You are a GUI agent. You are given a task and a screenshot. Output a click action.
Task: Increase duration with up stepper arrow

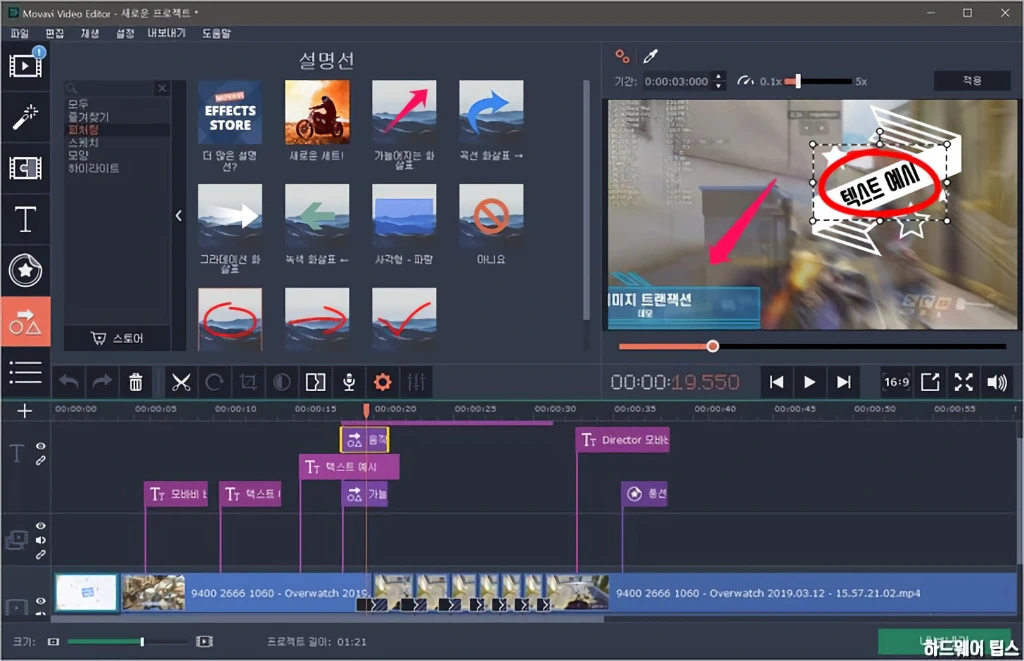pos(719,76)
